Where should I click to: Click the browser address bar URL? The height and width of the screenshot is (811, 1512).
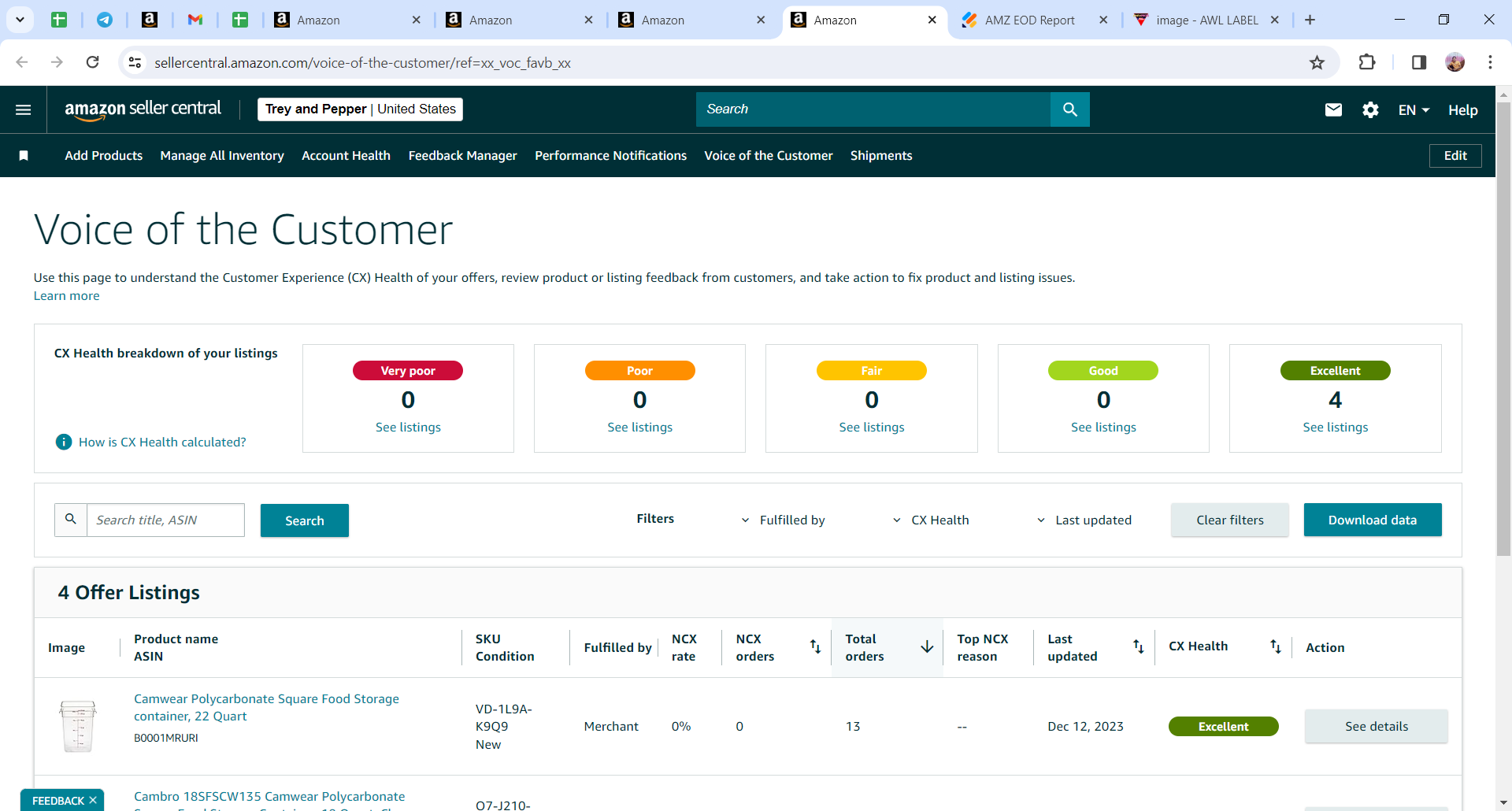point(362,62)
